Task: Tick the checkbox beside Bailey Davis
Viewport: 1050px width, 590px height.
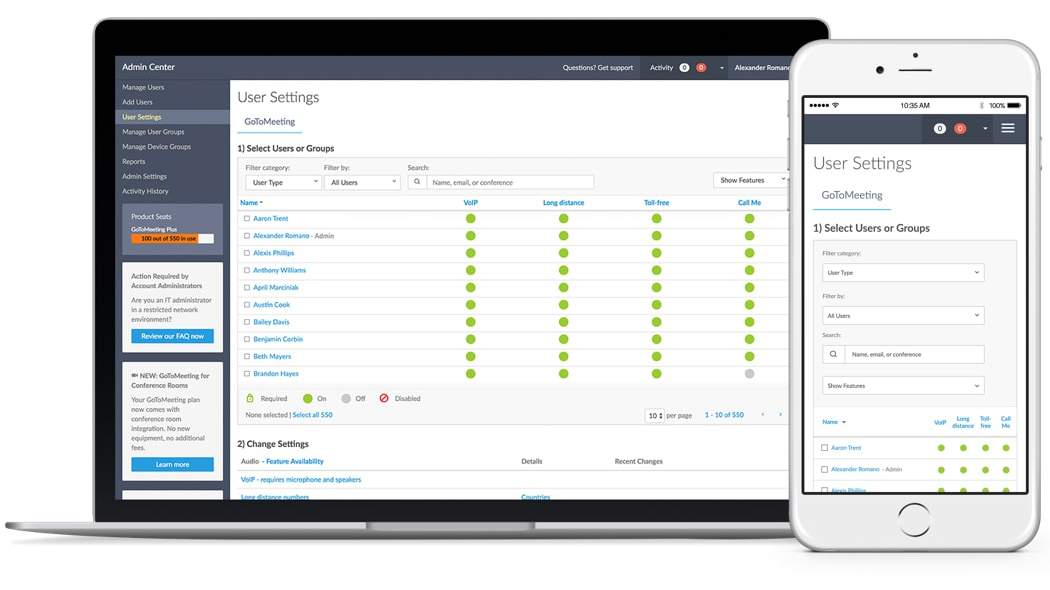Action: [247, 322]
